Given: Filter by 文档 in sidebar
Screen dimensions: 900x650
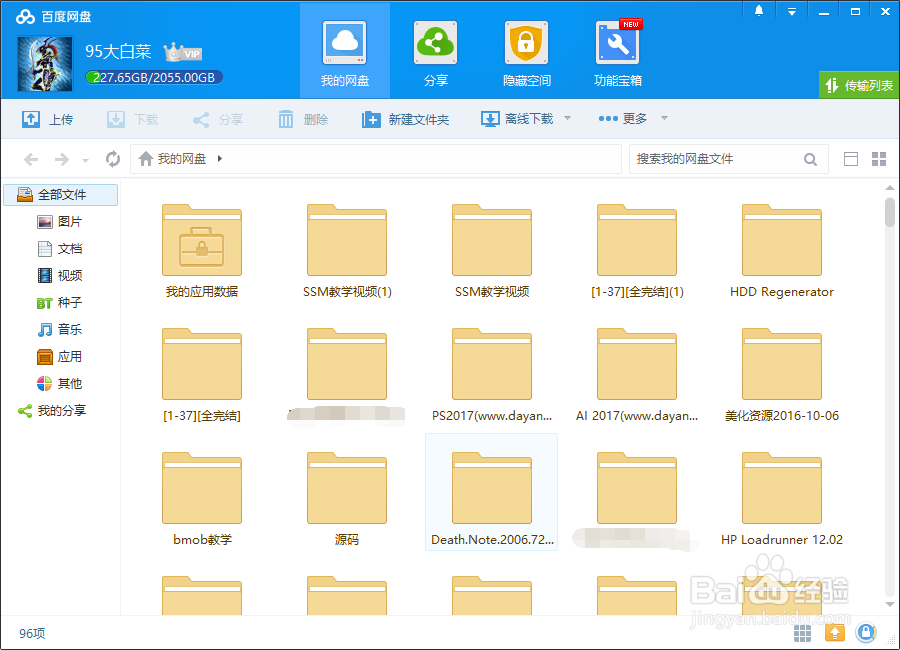Looking at the screenshot, I should point(60,249).
